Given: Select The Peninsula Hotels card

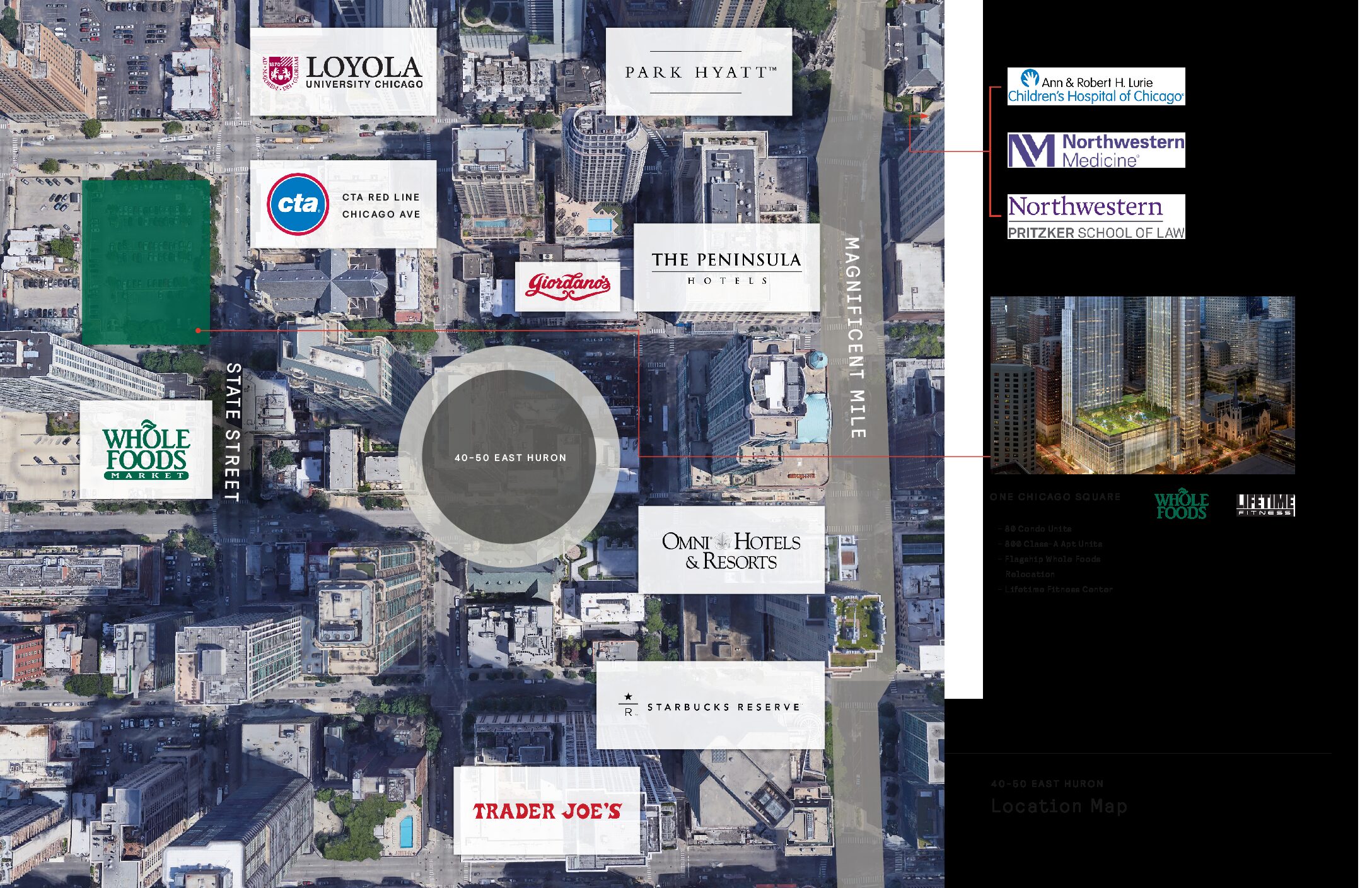Looking at the screenshot, I should tap(726, 267).
